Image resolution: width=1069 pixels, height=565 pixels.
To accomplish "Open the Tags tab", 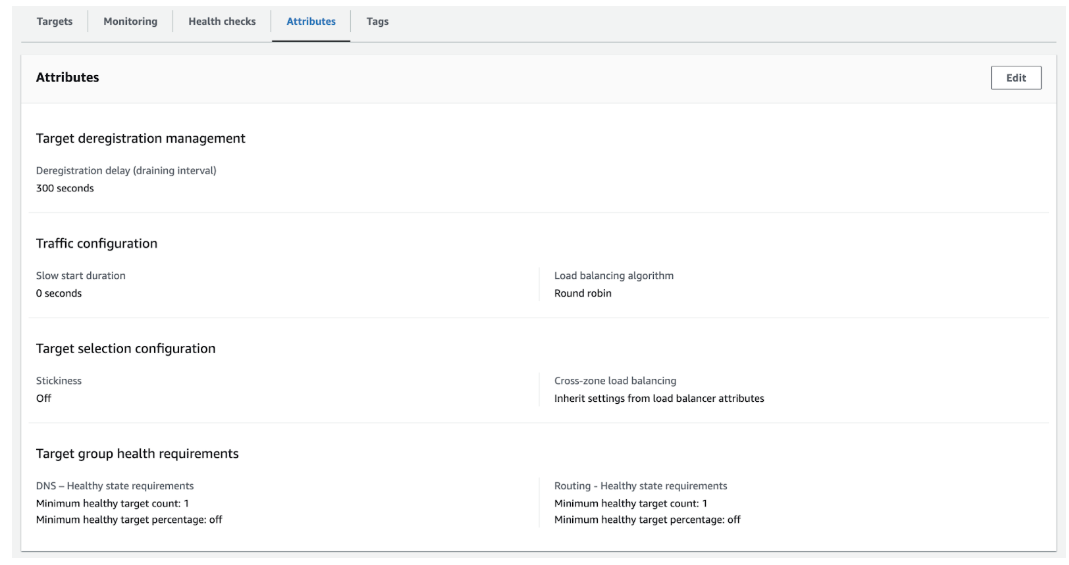I will 377,21.
